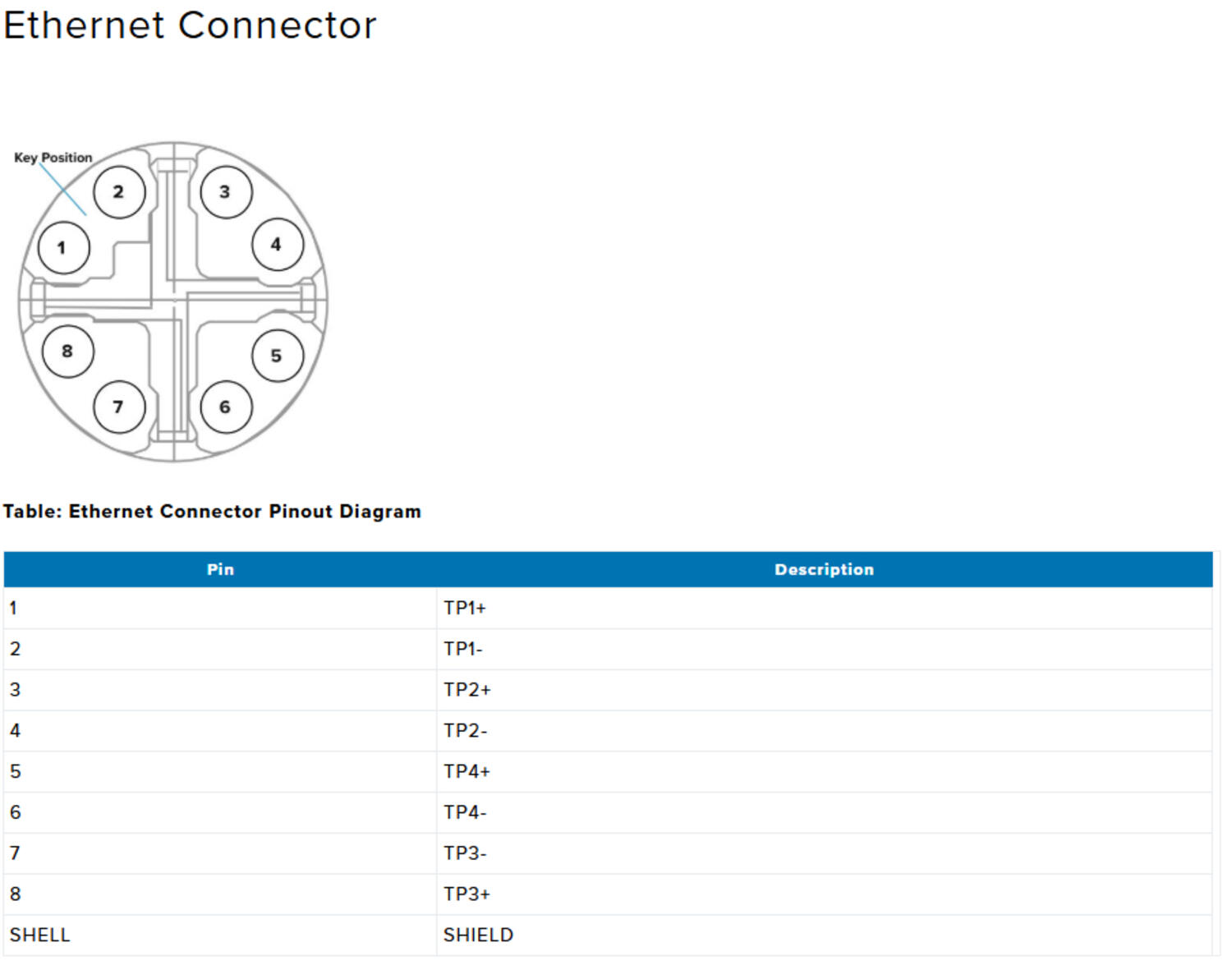Select the TP1+ table cell
The image size is (1232, 970).
[x=465, y=608]
